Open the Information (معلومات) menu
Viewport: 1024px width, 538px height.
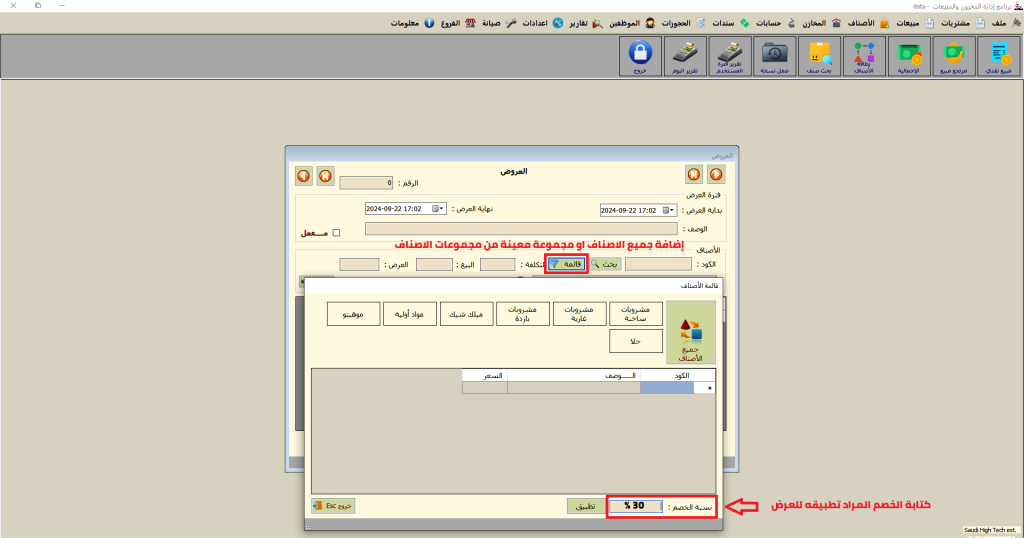click(x=404, y=23)
